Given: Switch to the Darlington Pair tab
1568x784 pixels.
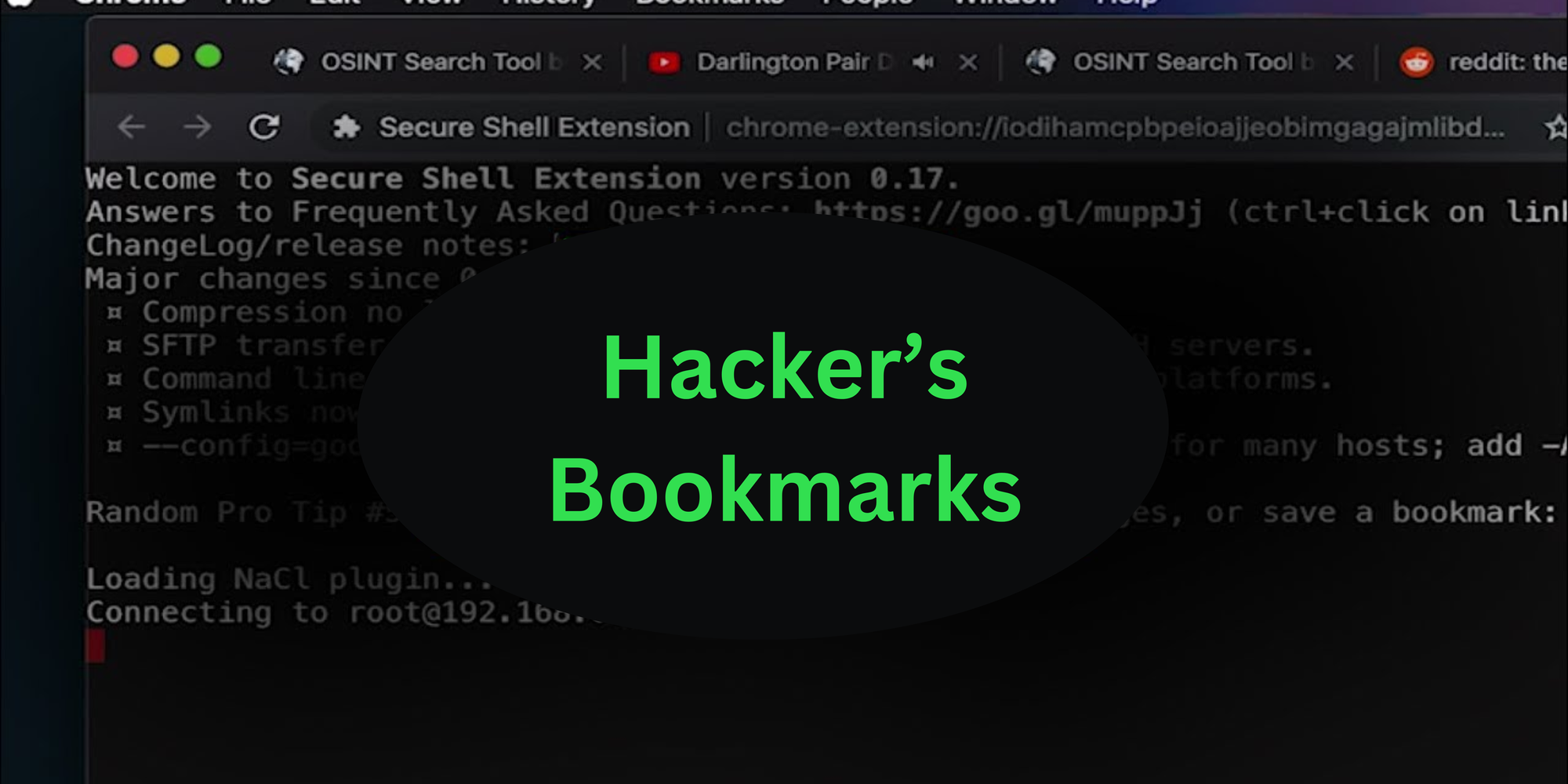Looking at the screenshot, I should click(x=794, y=62).
